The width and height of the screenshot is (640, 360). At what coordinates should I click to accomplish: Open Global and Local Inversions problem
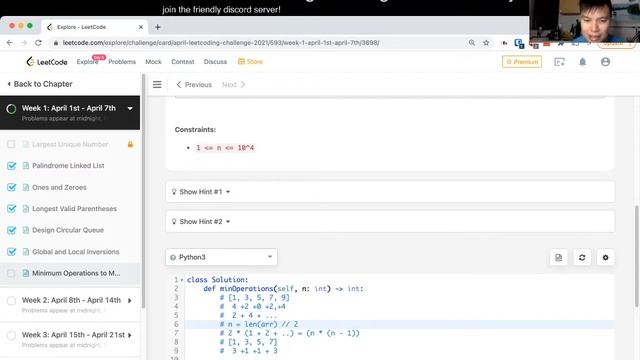click(x=76, y=252)
